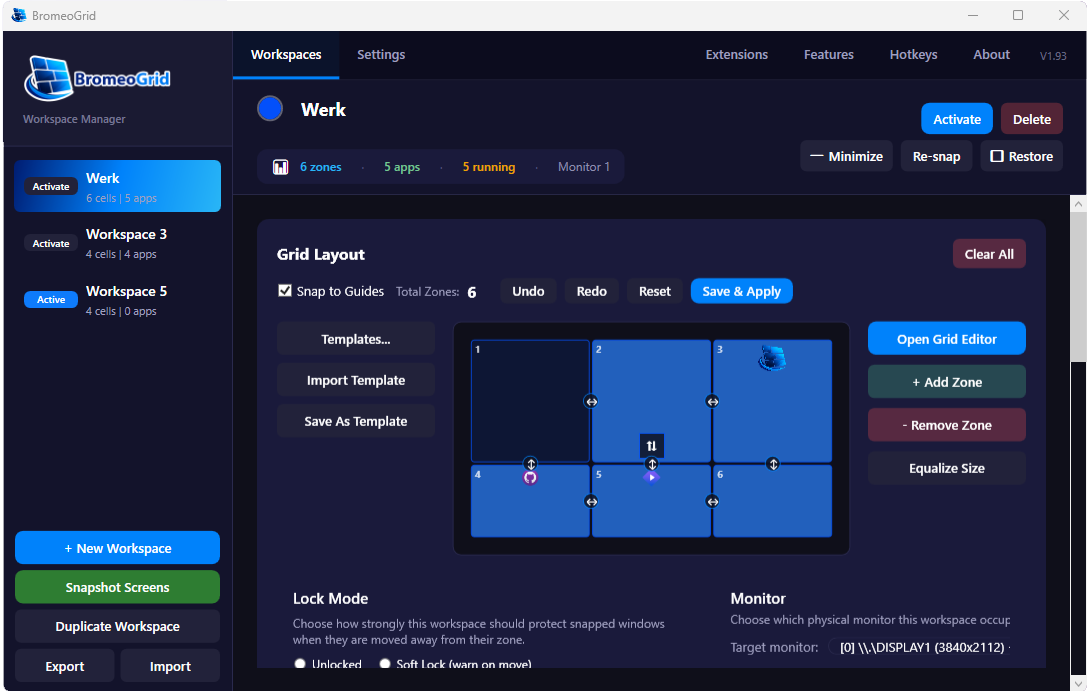Click the BromeoGrid app icon inside zone 3
The image size is (1087, 691).
click(x=771, y=359)
